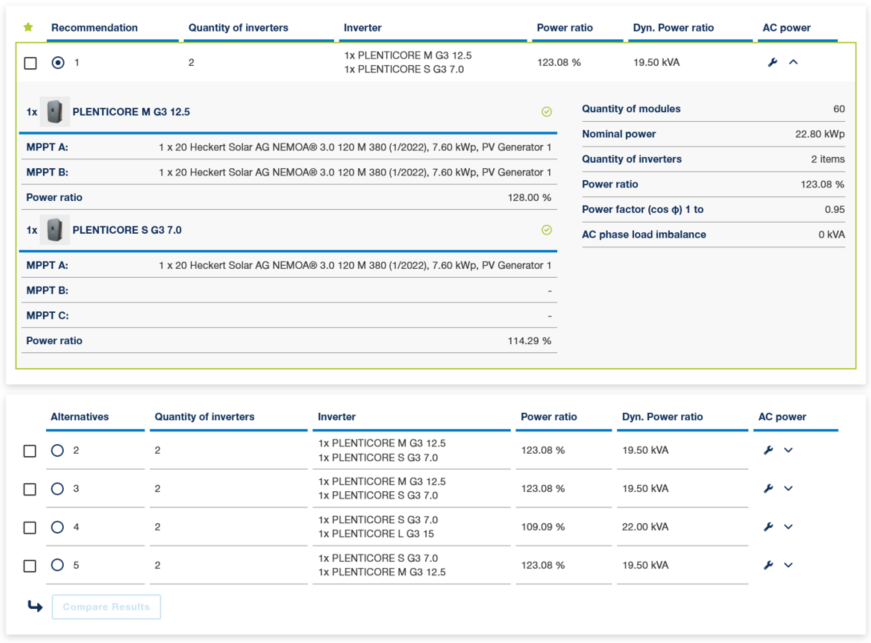The height and width of the screenshot is (643, 871).
Task: Click green check status of PLENTICORE M G3 12.5
Action: (547, 112)
